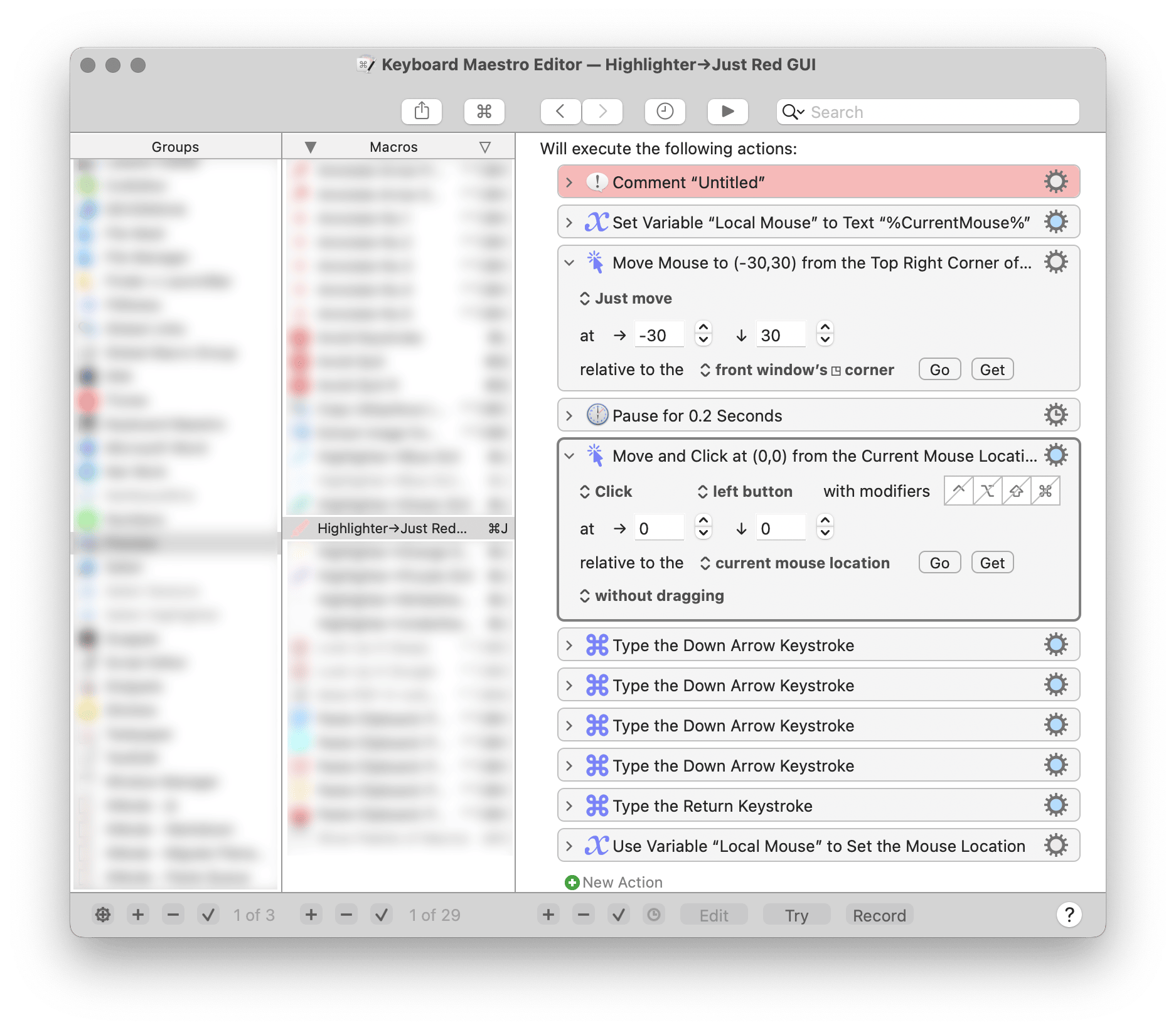Add a new macro with plus button
This screenshot has height=1030, width=1176.
311,915
